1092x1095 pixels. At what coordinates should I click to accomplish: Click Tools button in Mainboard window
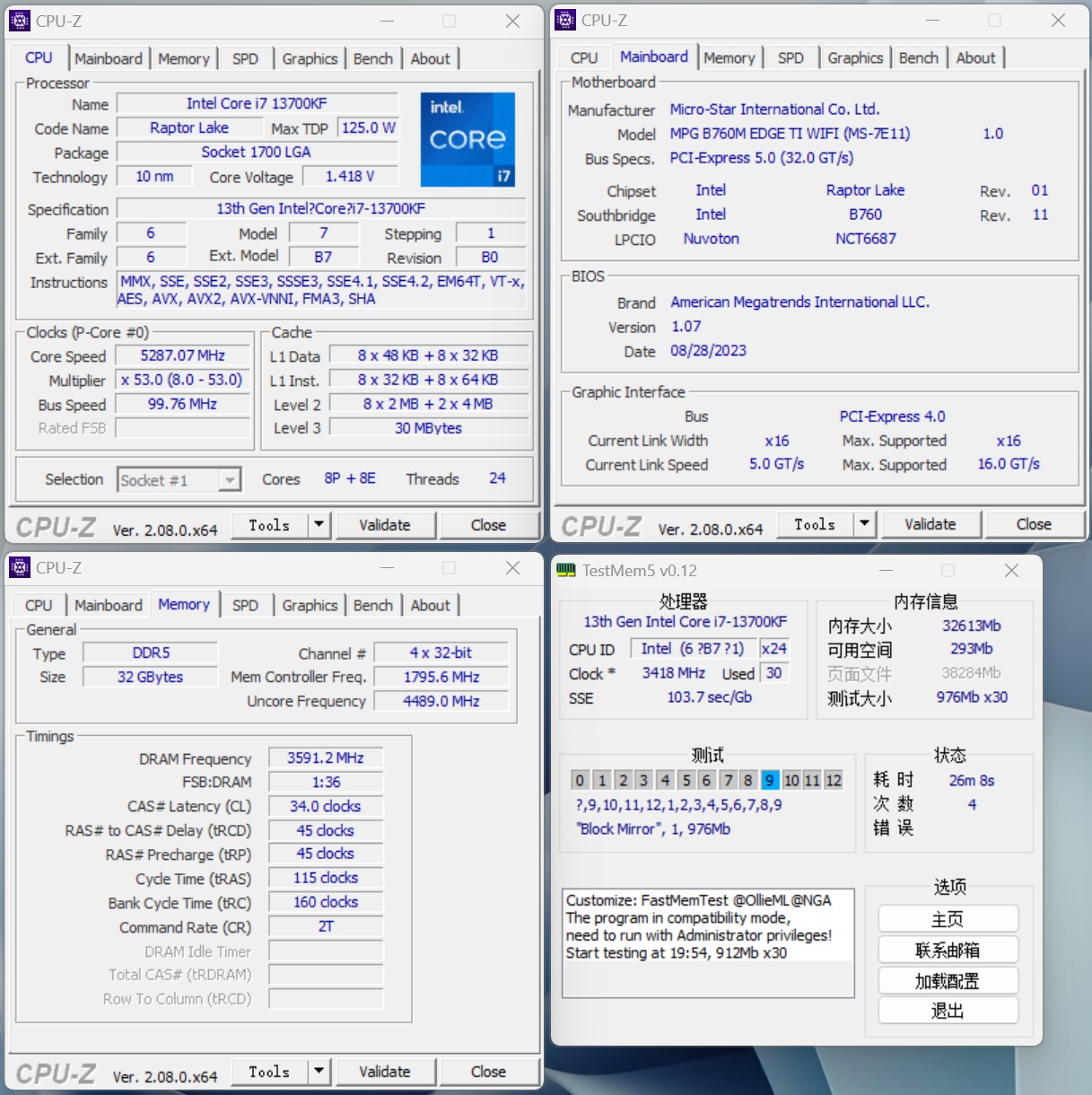click(x=816, y=524)
